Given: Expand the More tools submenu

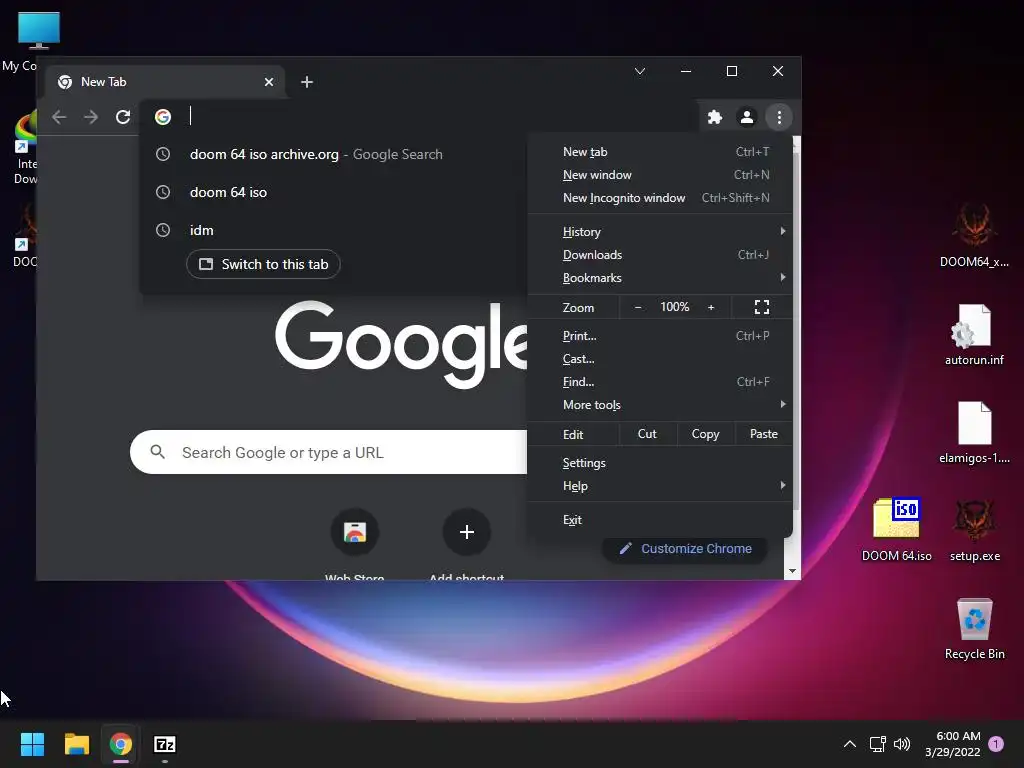Looking at the screenshot, I should tap(660, 405).
